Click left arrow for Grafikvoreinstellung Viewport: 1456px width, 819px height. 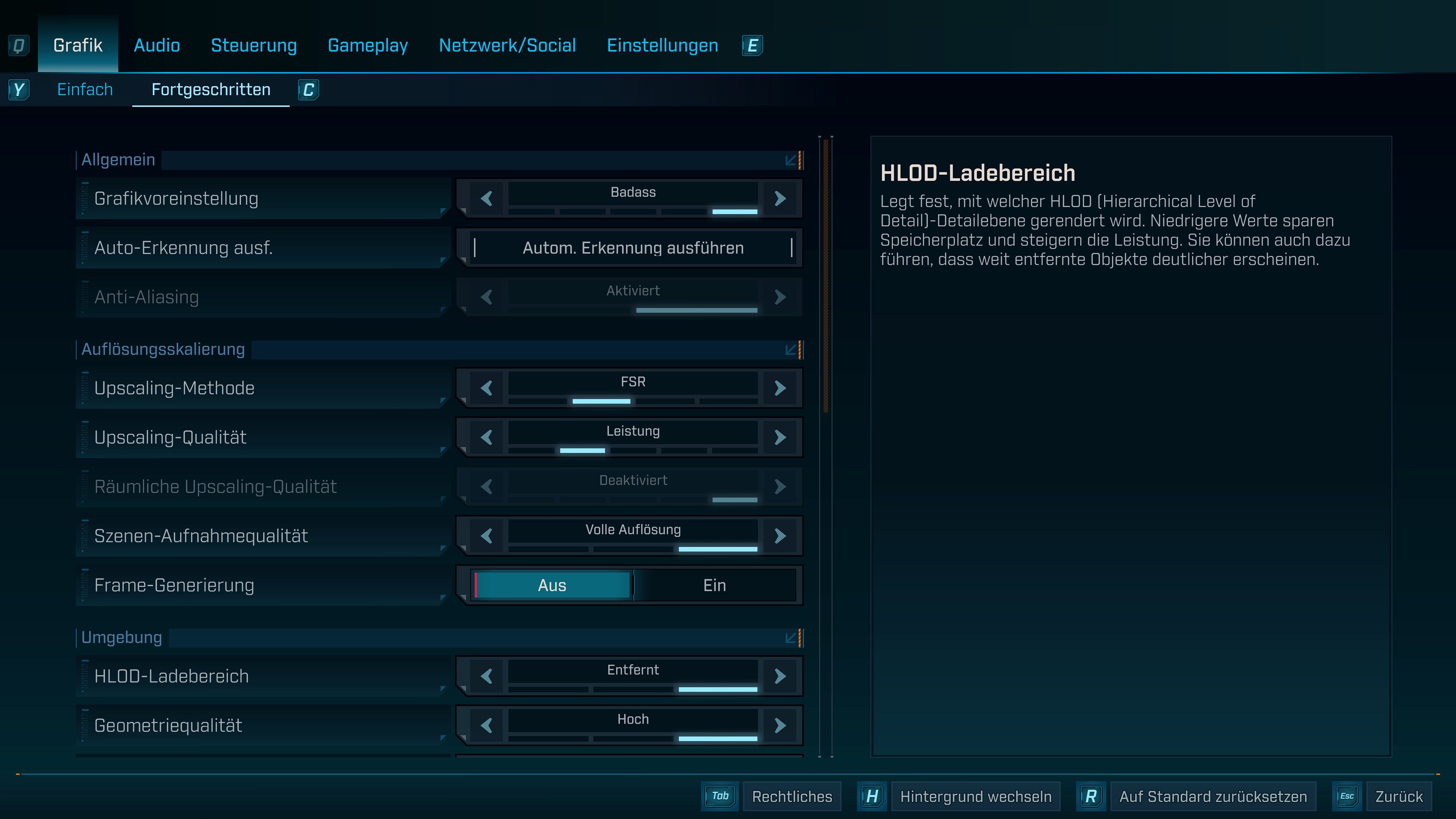[x=486, y=198]
